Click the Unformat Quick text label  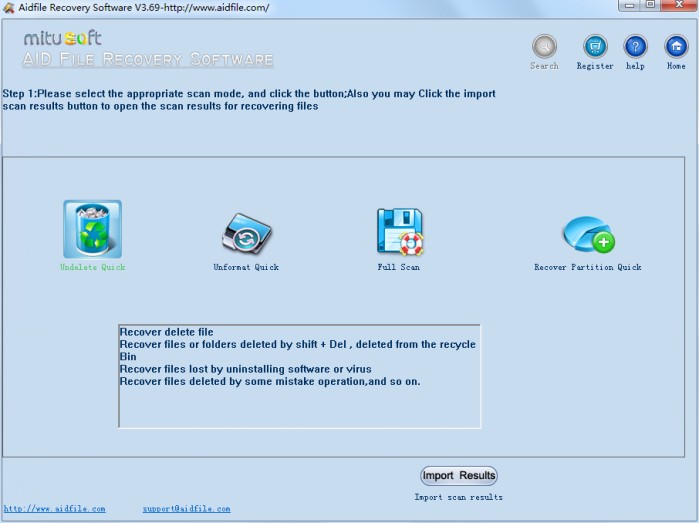pos(246,268)
